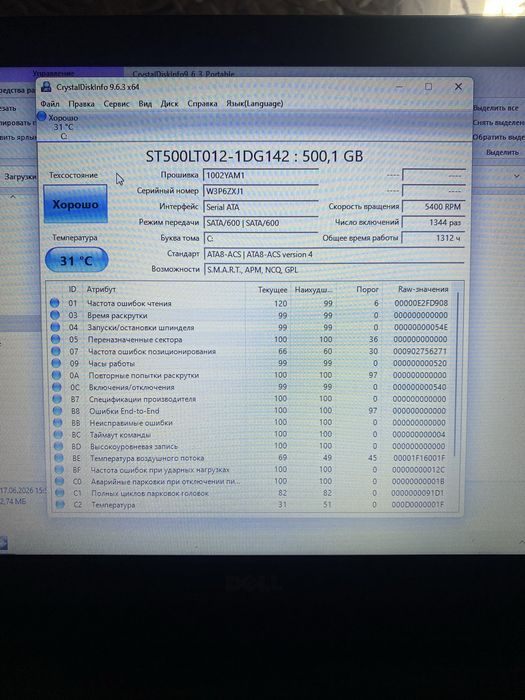Click the Текущее column header
The height and width of the screenshot is (700, 525).
(x=273, y=290)
